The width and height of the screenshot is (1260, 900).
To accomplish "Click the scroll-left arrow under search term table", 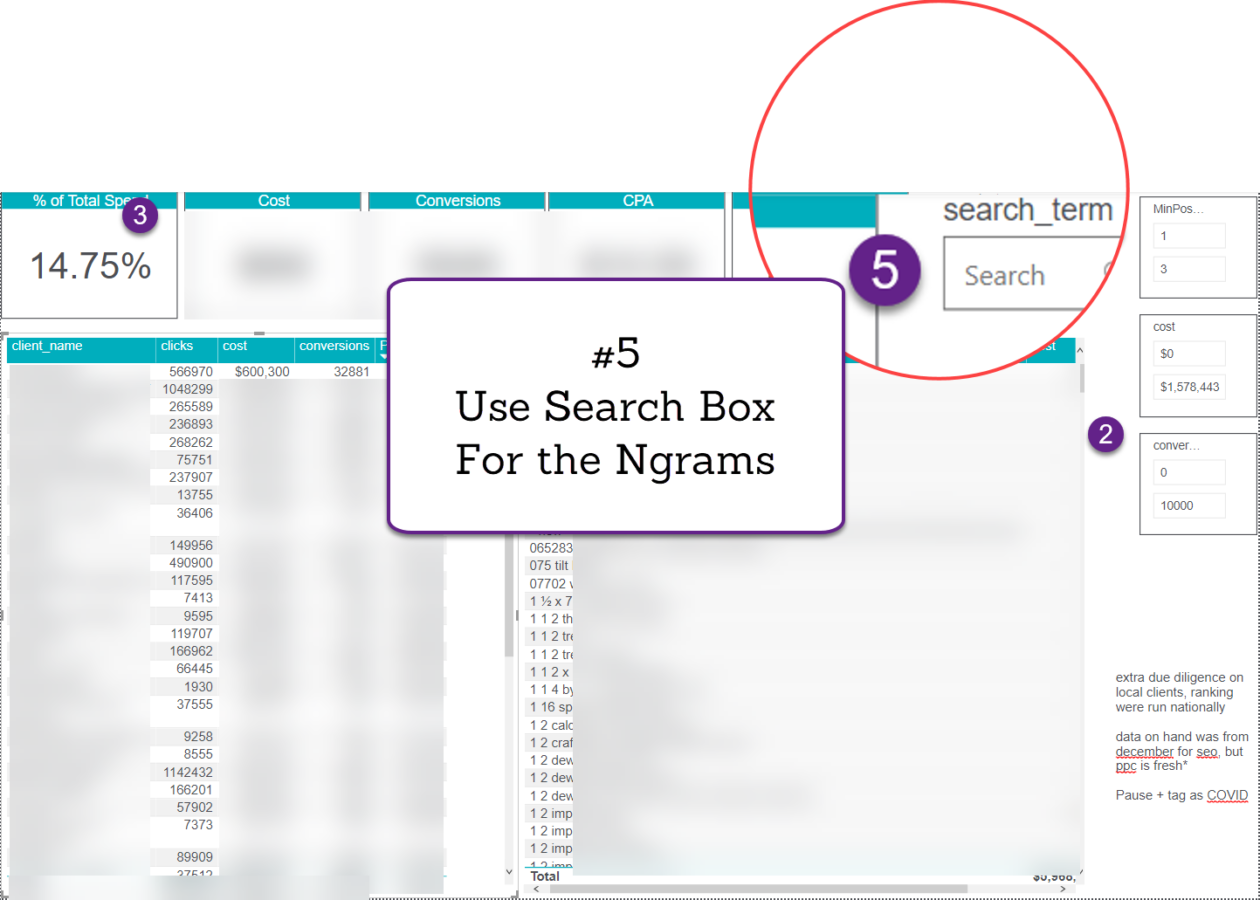I will [x=536, y=888].
